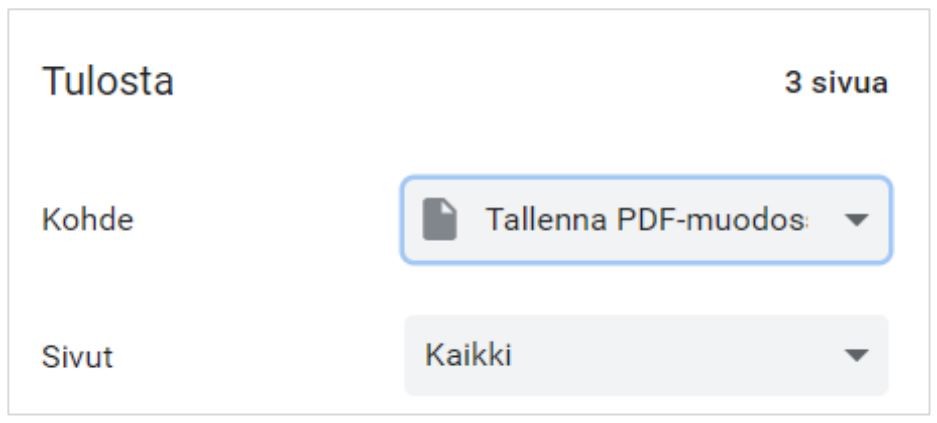Screen dimensions: 937x423
Task: Change pages selection from Kaikki
Action: [647, 355]
